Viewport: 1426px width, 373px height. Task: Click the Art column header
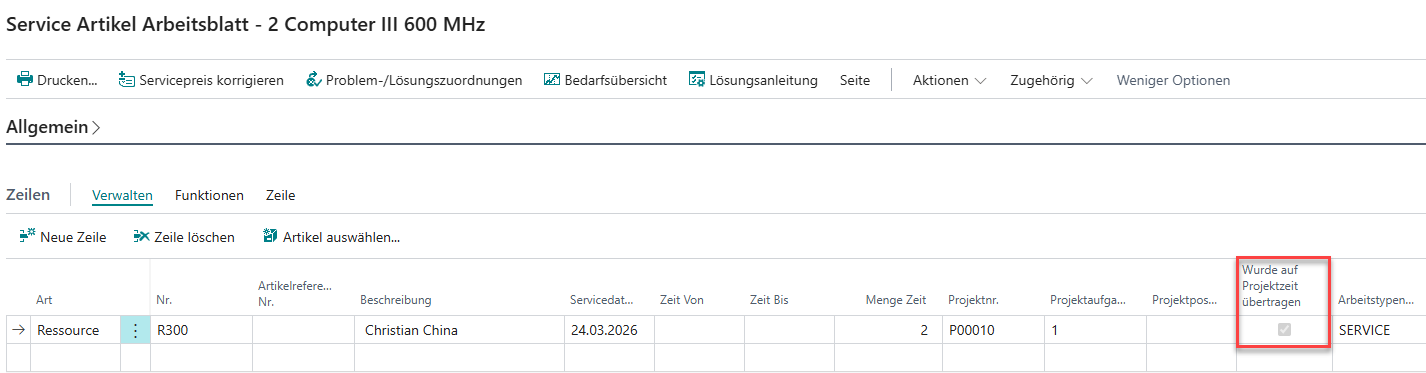(x=44, y=300)
